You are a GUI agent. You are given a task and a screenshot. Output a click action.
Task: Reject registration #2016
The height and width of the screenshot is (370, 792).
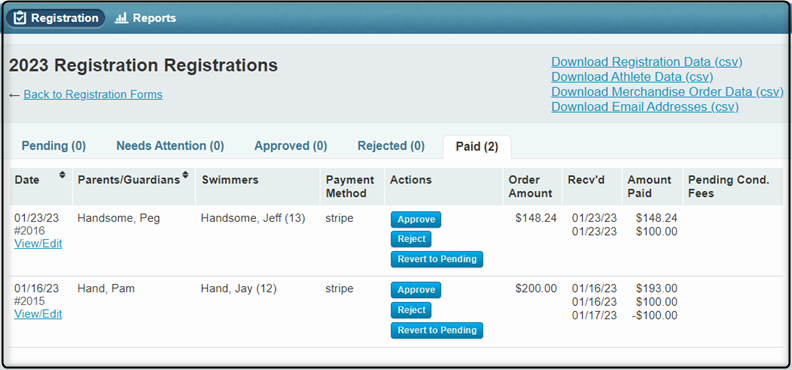tap(411, 239)
